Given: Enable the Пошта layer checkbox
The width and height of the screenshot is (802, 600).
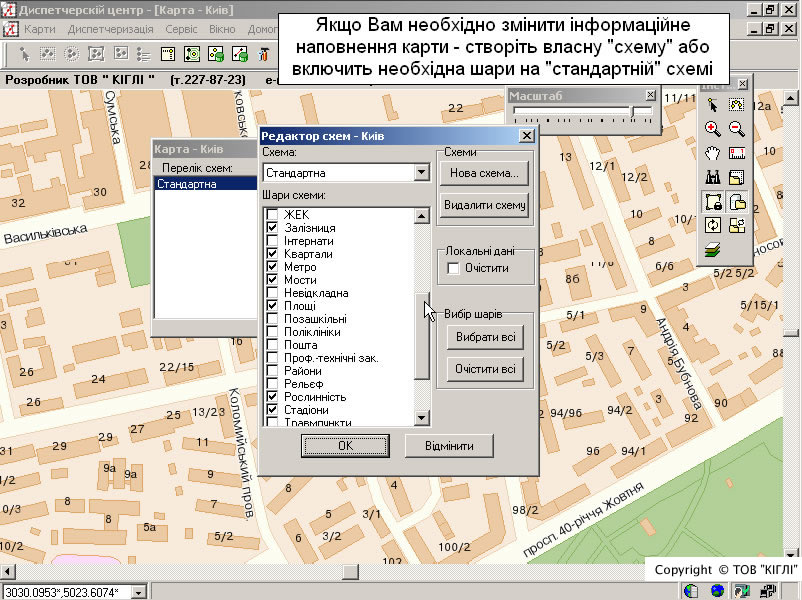Looking at the screenshot, I should tap(272, 345).
